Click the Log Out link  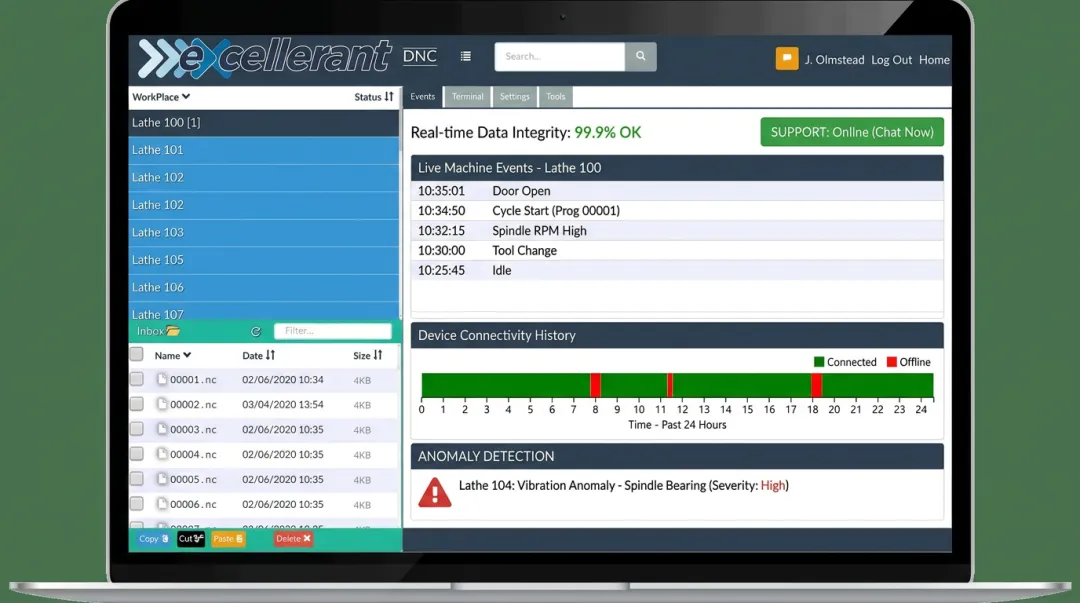click(x=891, y=60)
